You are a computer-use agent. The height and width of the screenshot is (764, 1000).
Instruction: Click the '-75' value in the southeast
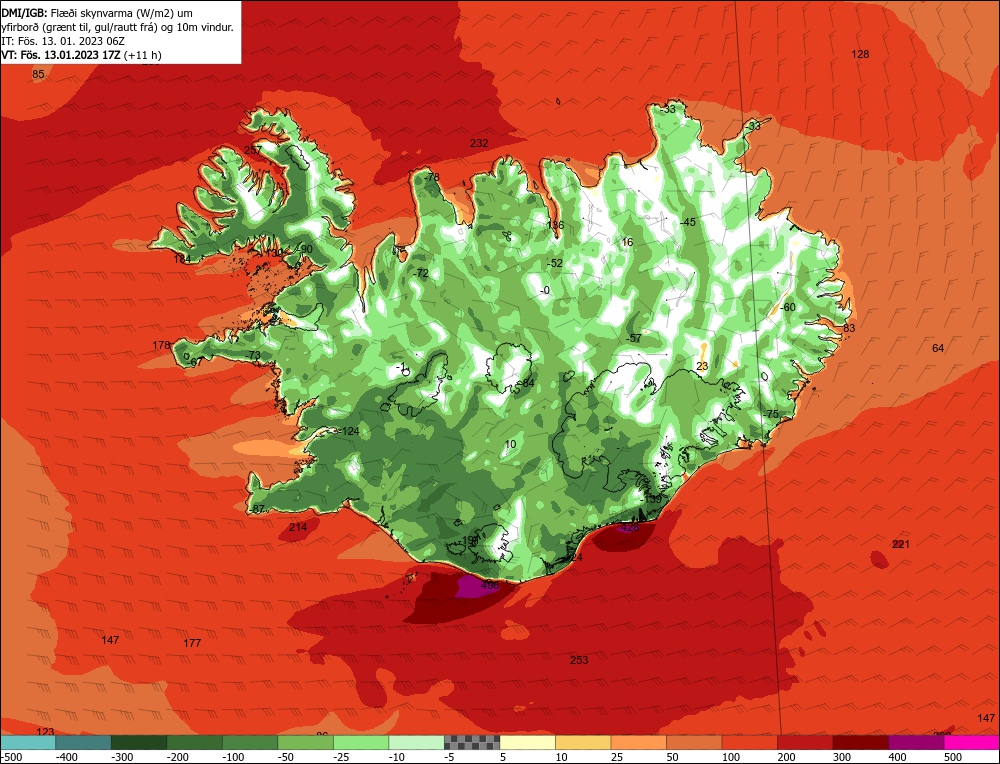point(771,415)
